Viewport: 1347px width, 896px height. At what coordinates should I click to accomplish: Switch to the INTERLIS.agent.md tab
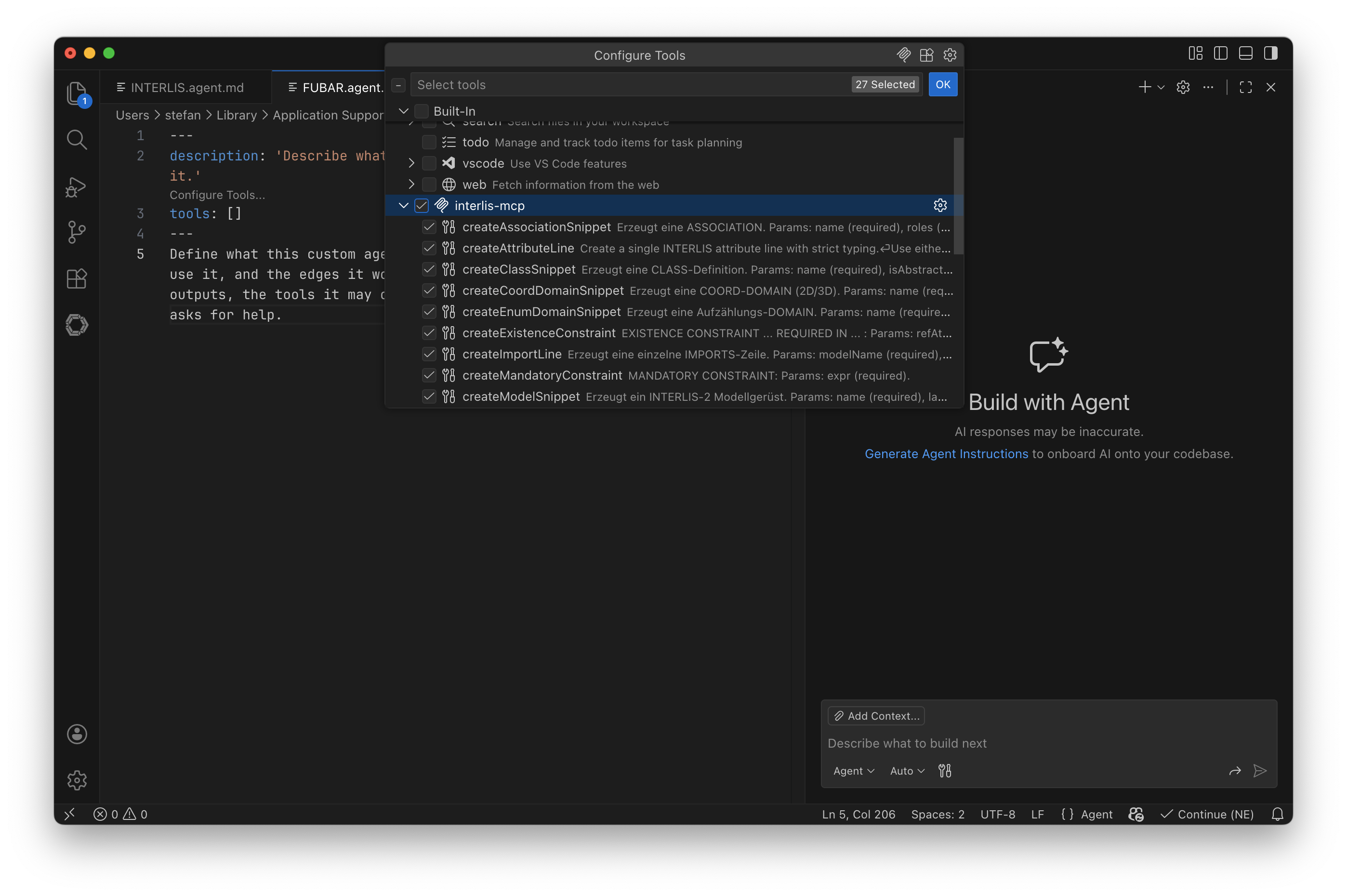(186, 87)
